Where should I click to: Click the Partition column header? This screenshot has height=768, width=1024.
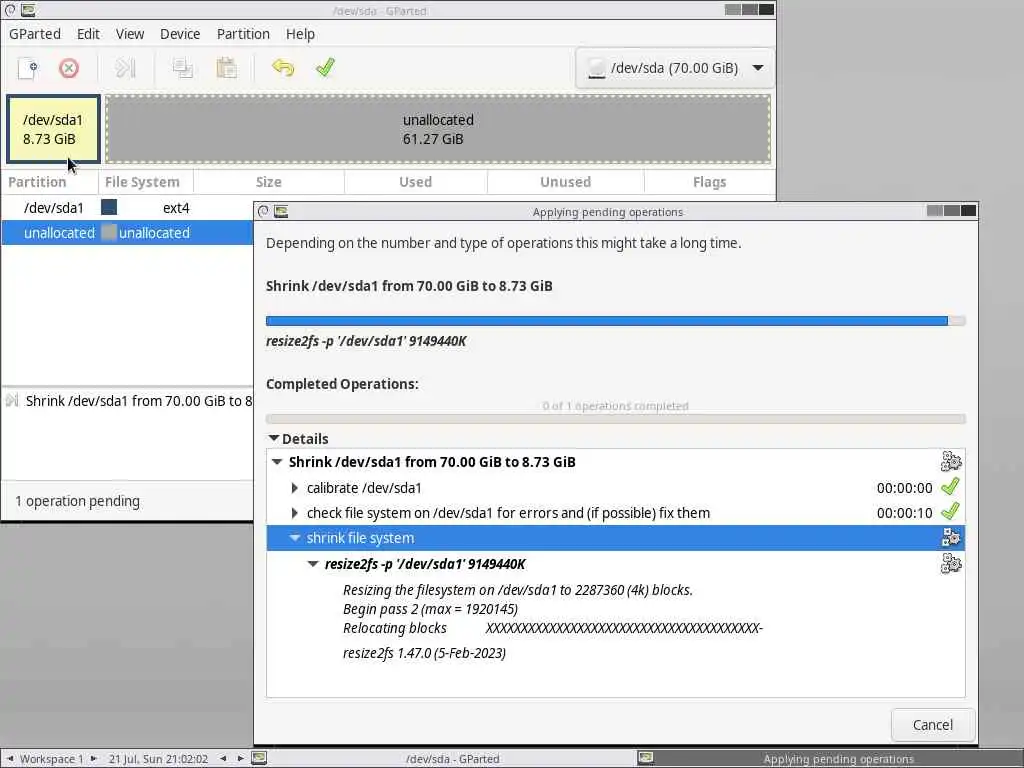coord(50,182)
